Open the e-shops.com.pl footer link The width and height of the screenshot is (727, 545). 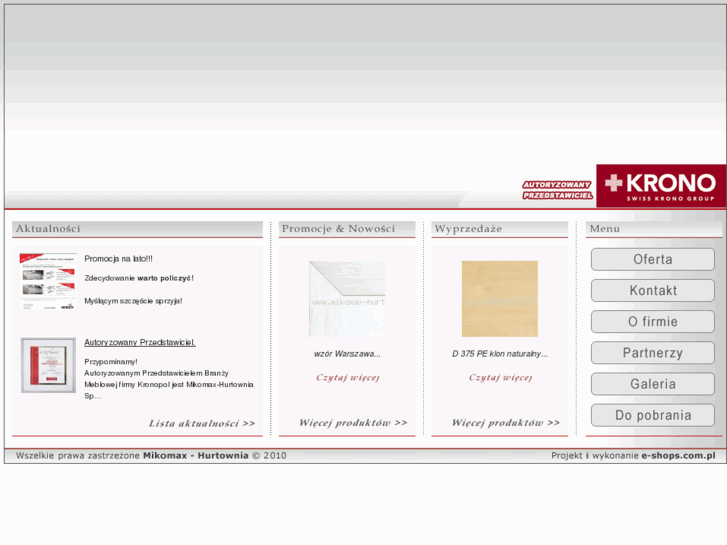(678, 455)
